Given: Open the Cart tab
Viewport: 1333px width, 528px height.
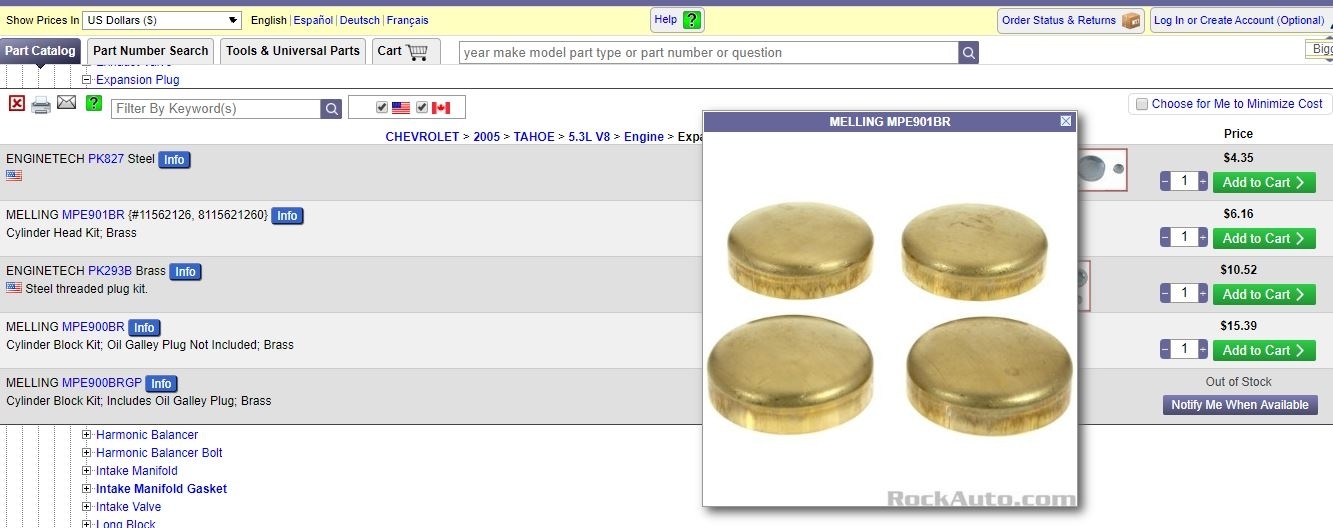Looking at the screenshot, I should 407,51.
